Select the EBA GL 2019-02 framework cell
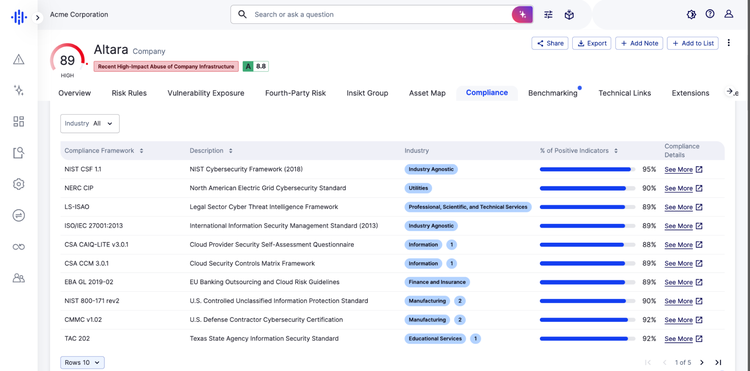Screen dimensions: 750x371 (89, 282)
